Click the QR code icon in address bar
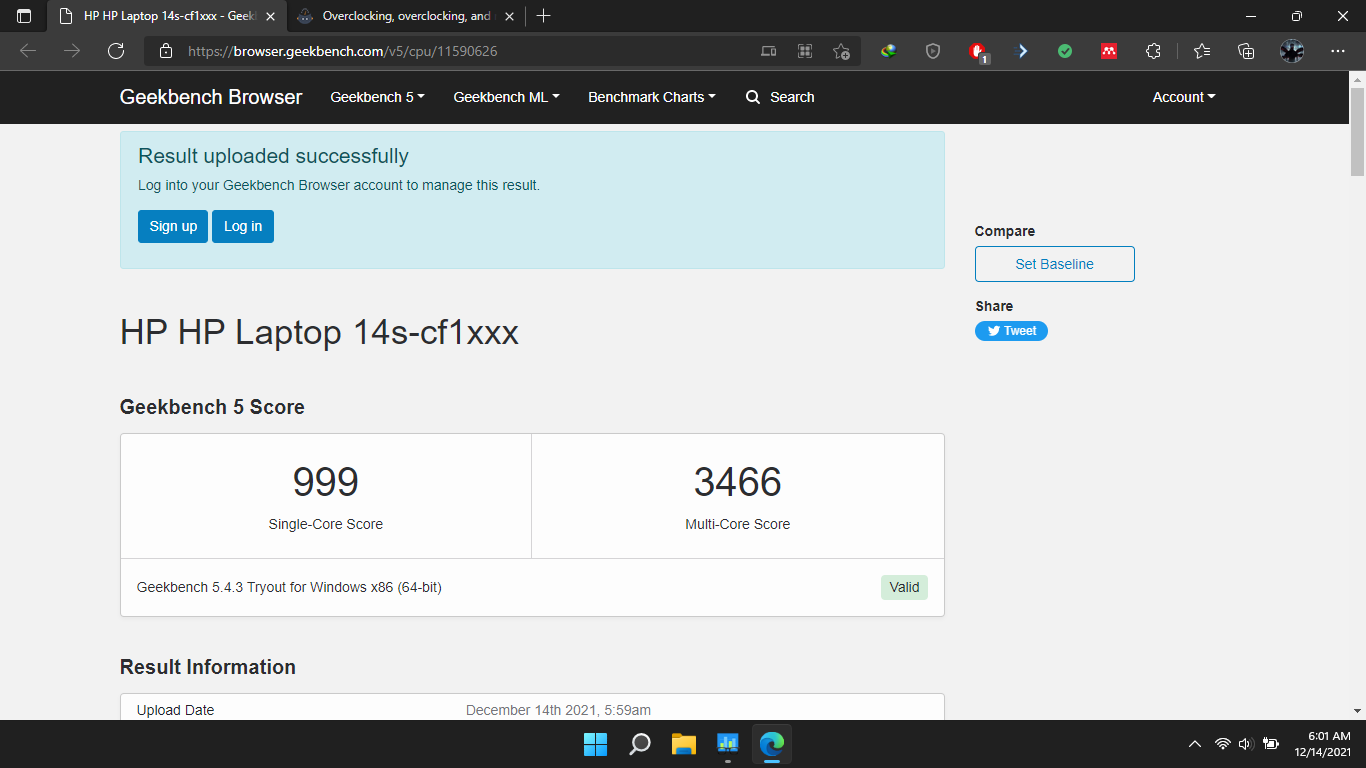This screenshot has width=1366, height=768. pos(805,51)
